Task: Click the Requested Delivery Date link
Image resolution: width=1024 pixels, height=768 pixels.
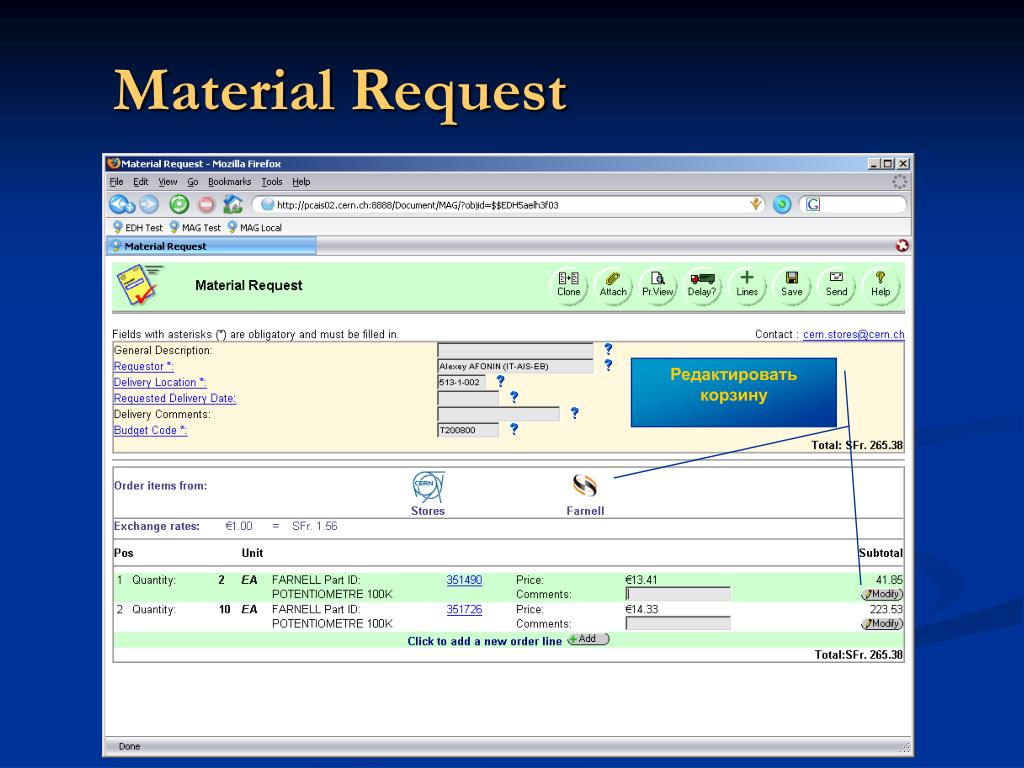Action: 175,398
